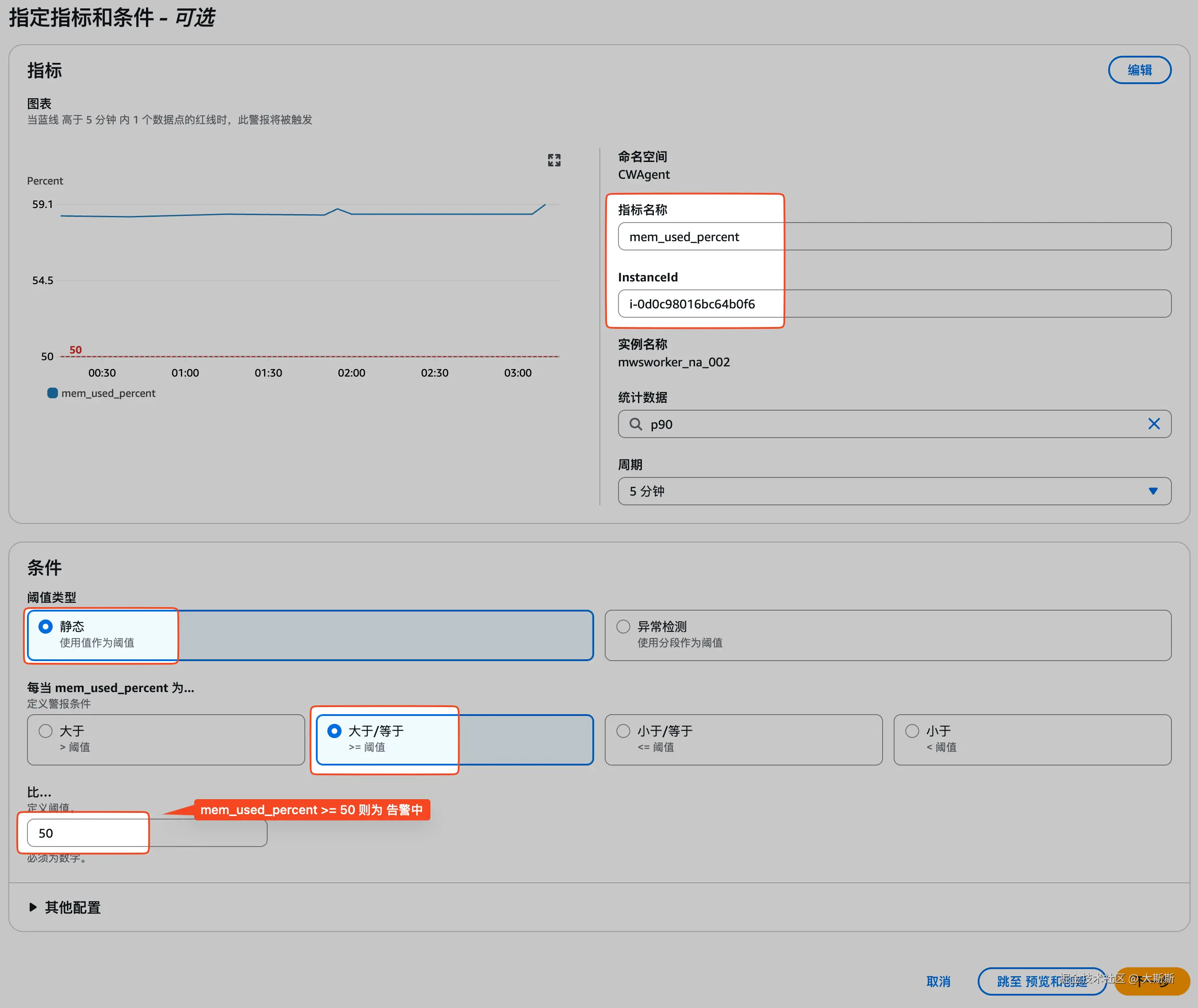The width and height of the screenshot is (1198, 1008).
Task: Open the period dropdown showing 5 分钟
Action: click(x=894, y=492)
